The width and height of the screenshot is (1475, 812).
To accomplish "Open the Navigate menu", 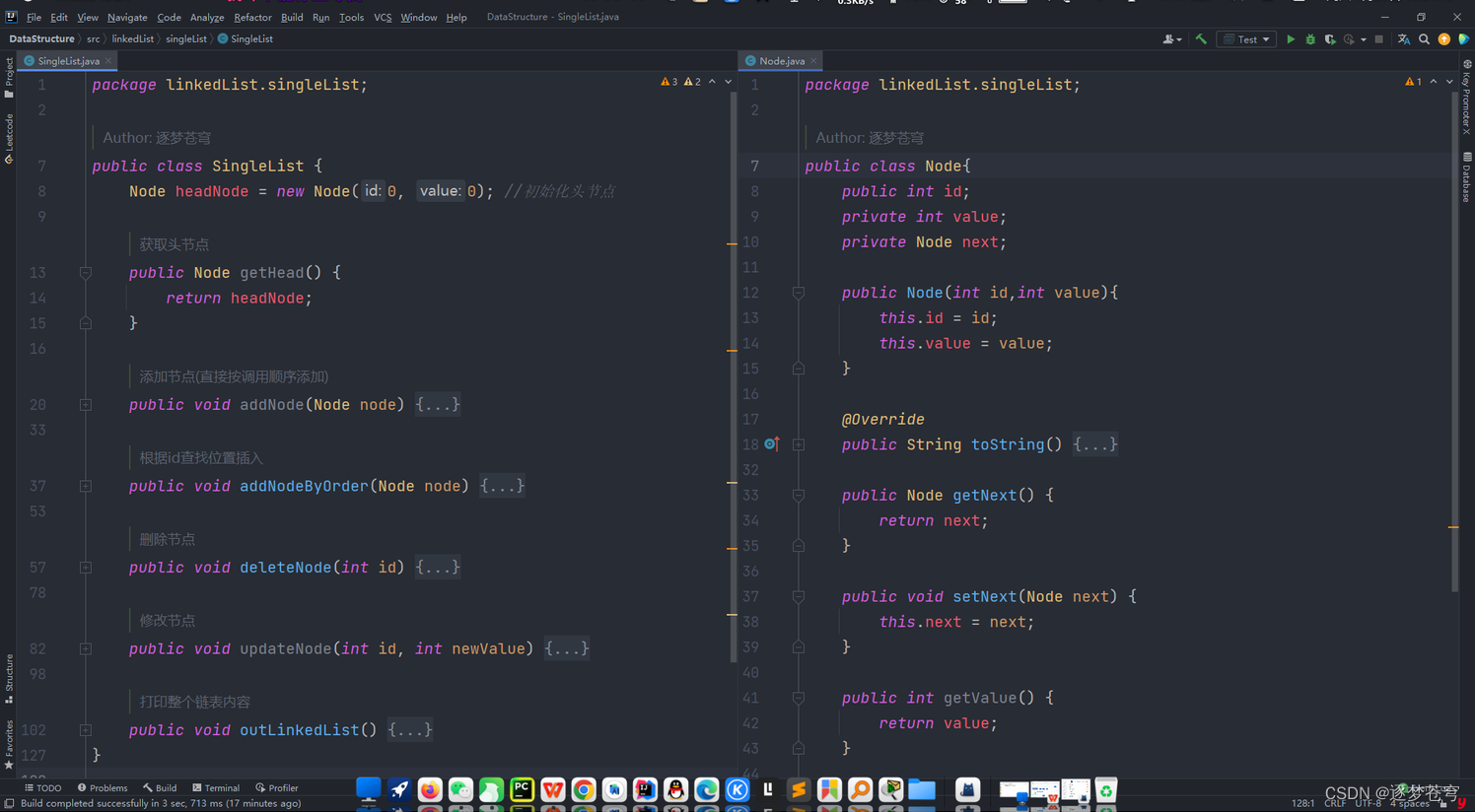I will [127, 17].
